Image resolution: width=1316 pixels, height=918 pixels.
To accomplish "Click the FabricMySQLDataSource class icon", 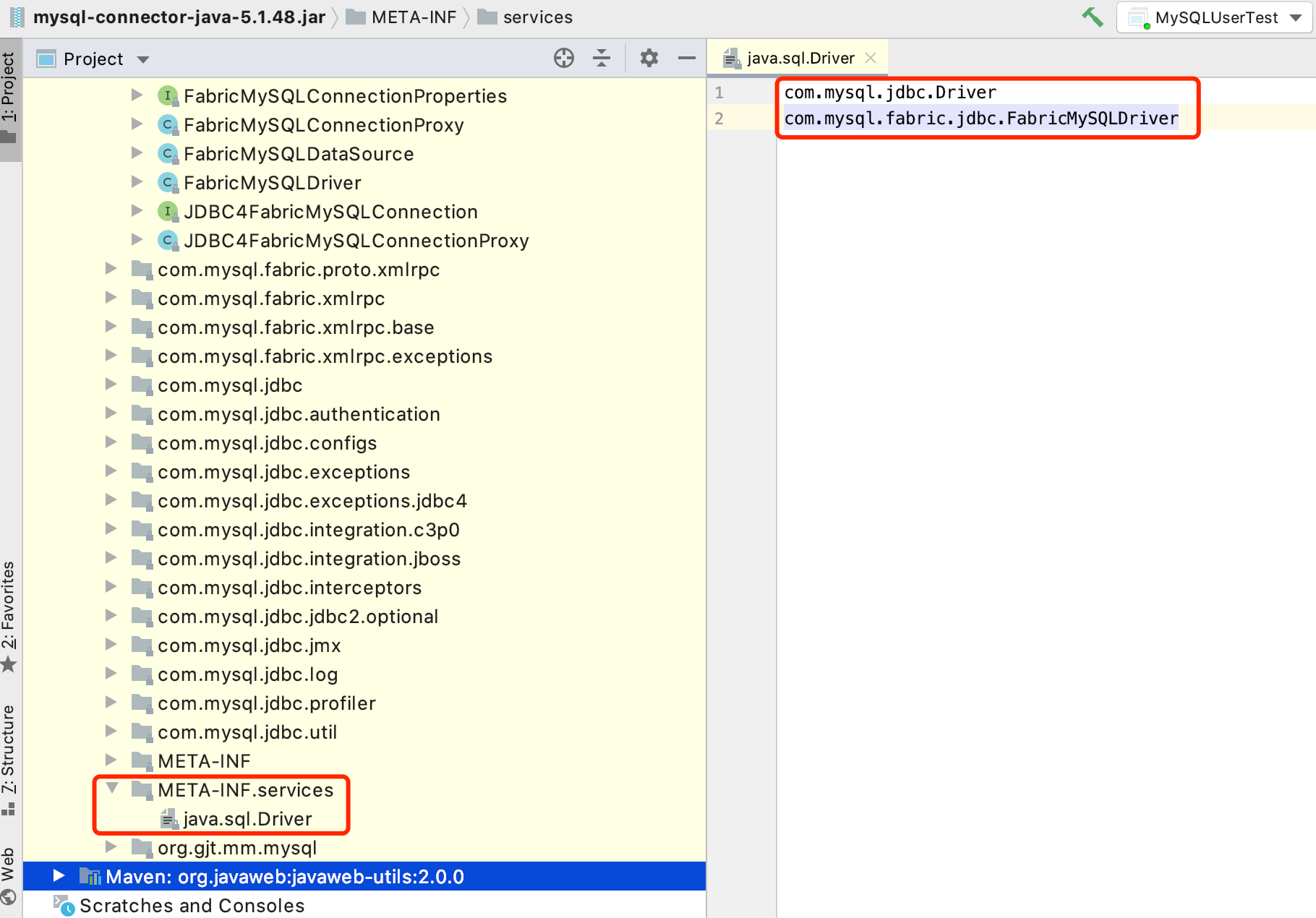I will coord(168,154).
